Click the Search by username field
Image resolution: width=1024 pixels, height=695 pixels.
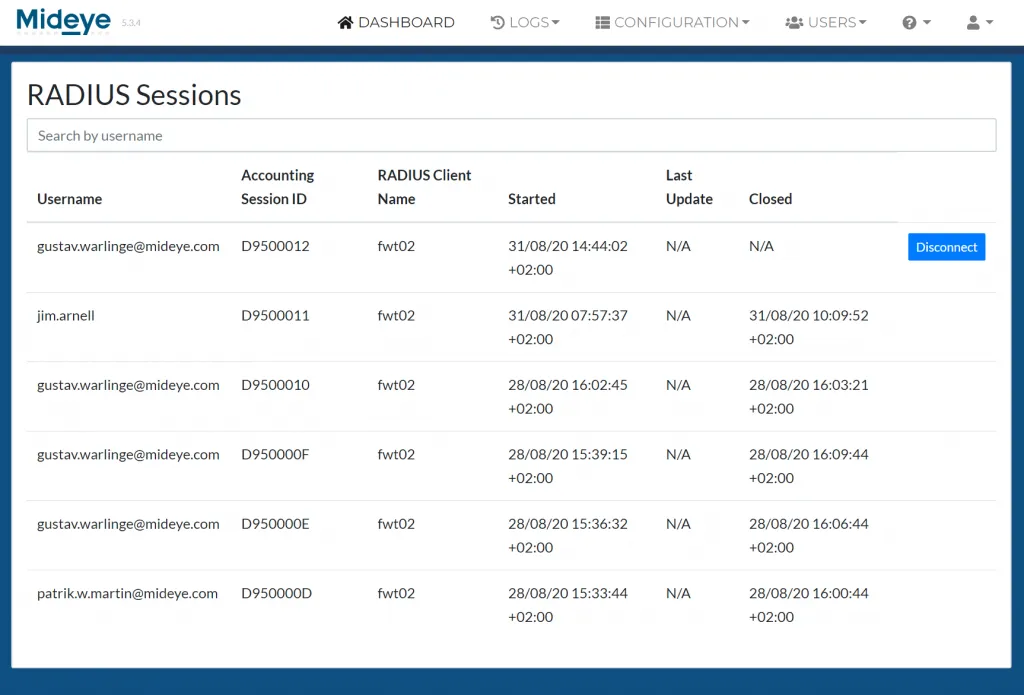click(x=511, y=135)
